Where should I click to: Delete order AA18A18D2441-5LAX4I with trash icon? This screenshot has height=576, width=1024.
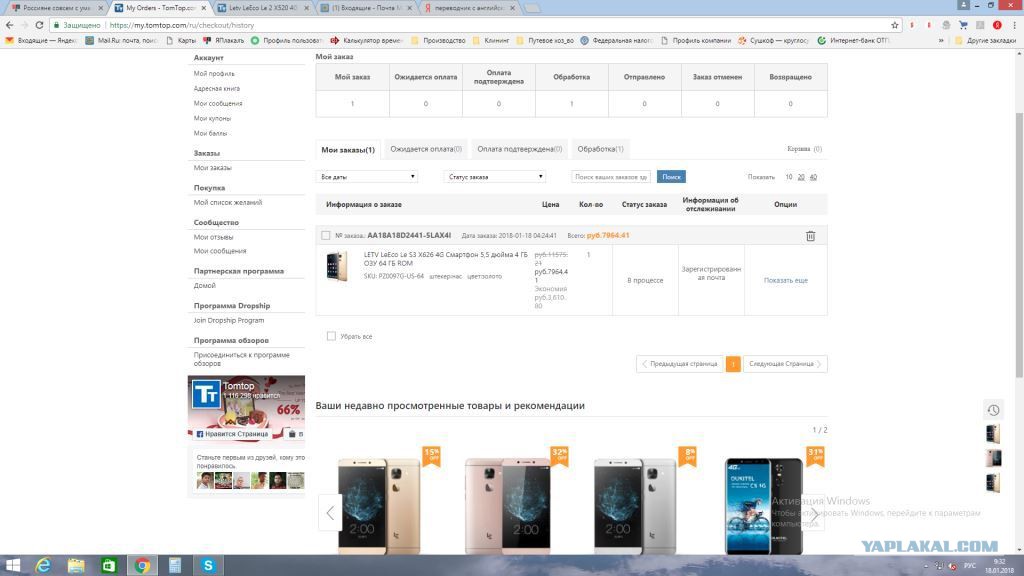[x=810, y=236]
